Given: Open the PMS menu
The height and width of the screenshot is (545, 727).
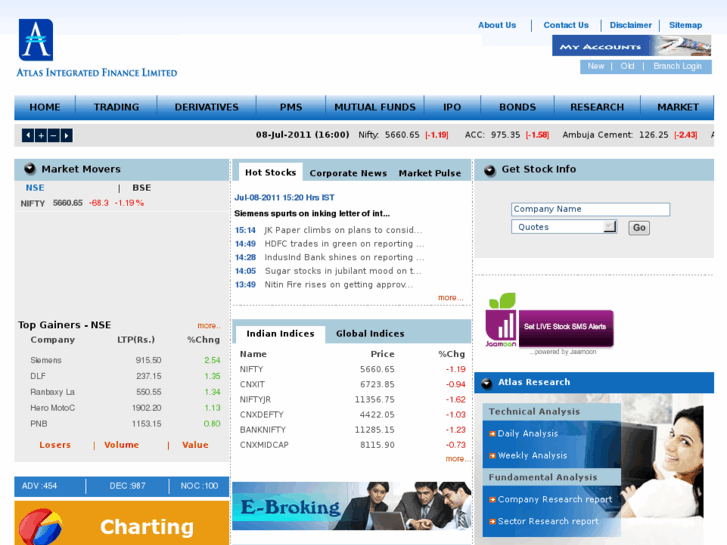Looking at the screenshot, I should tap(291, 107).
